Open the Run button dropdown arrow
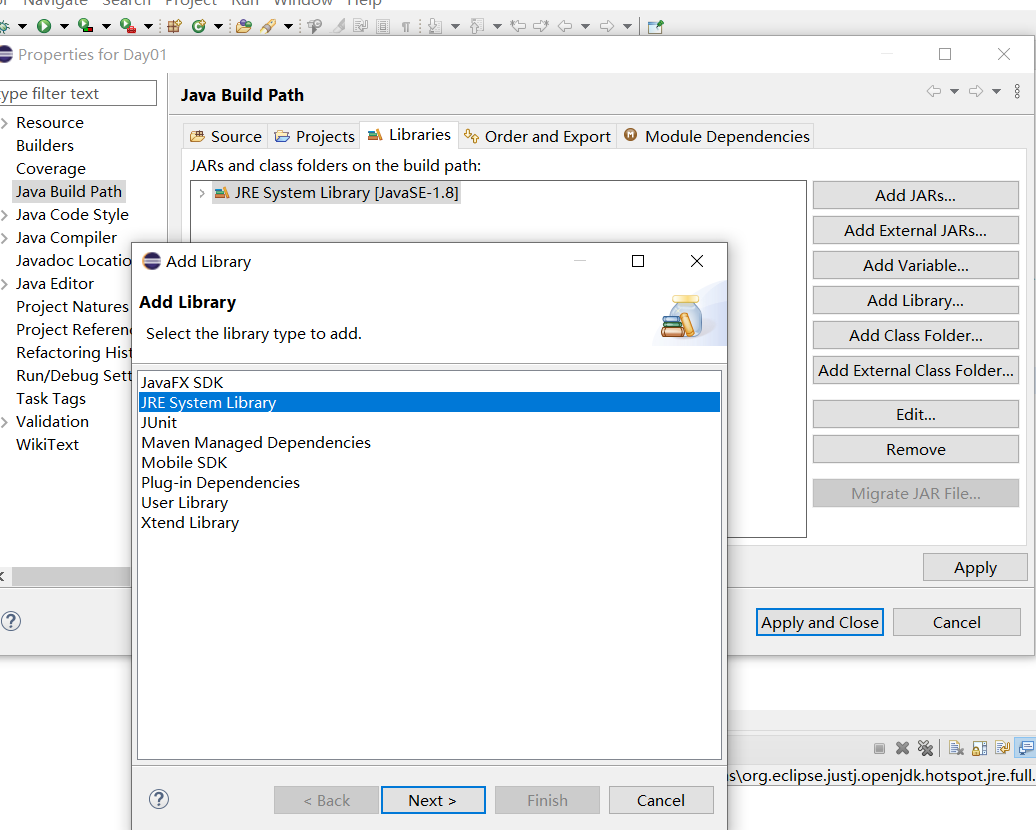This screenshot has height=830, width=1036. (x=64, y=27)
